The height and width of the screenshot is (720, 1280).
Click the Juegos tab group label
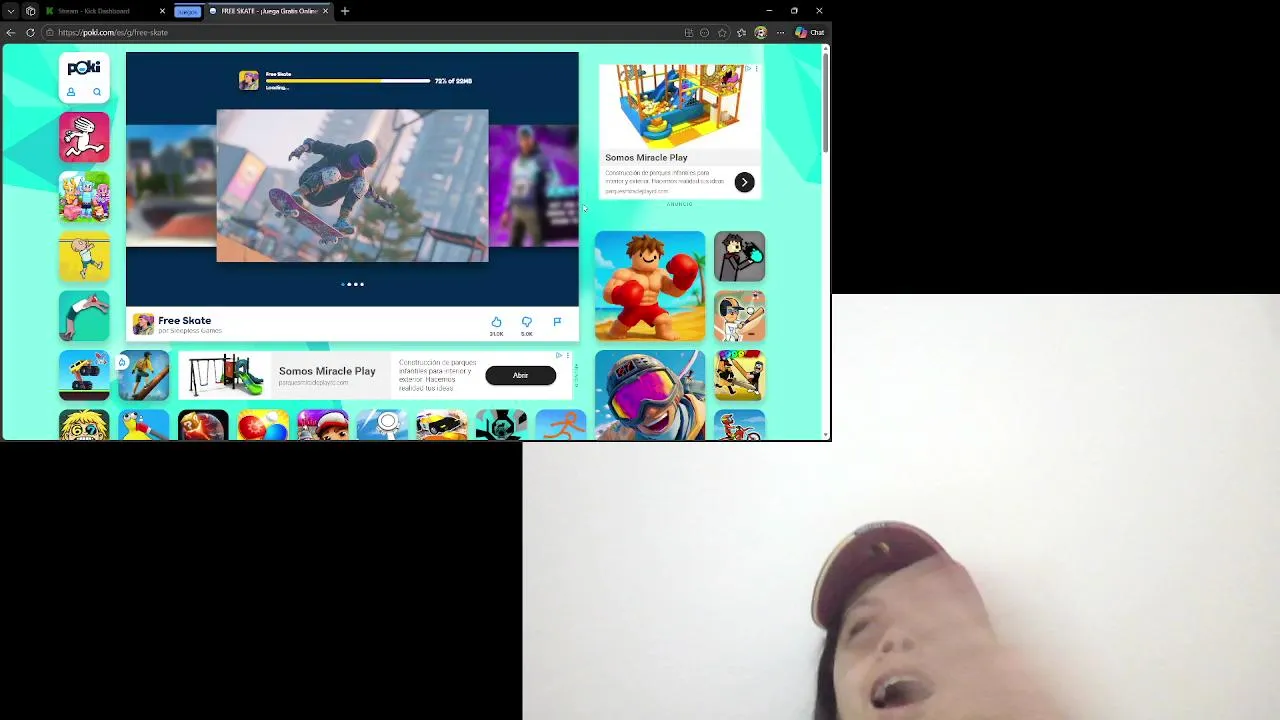point(187,11)
